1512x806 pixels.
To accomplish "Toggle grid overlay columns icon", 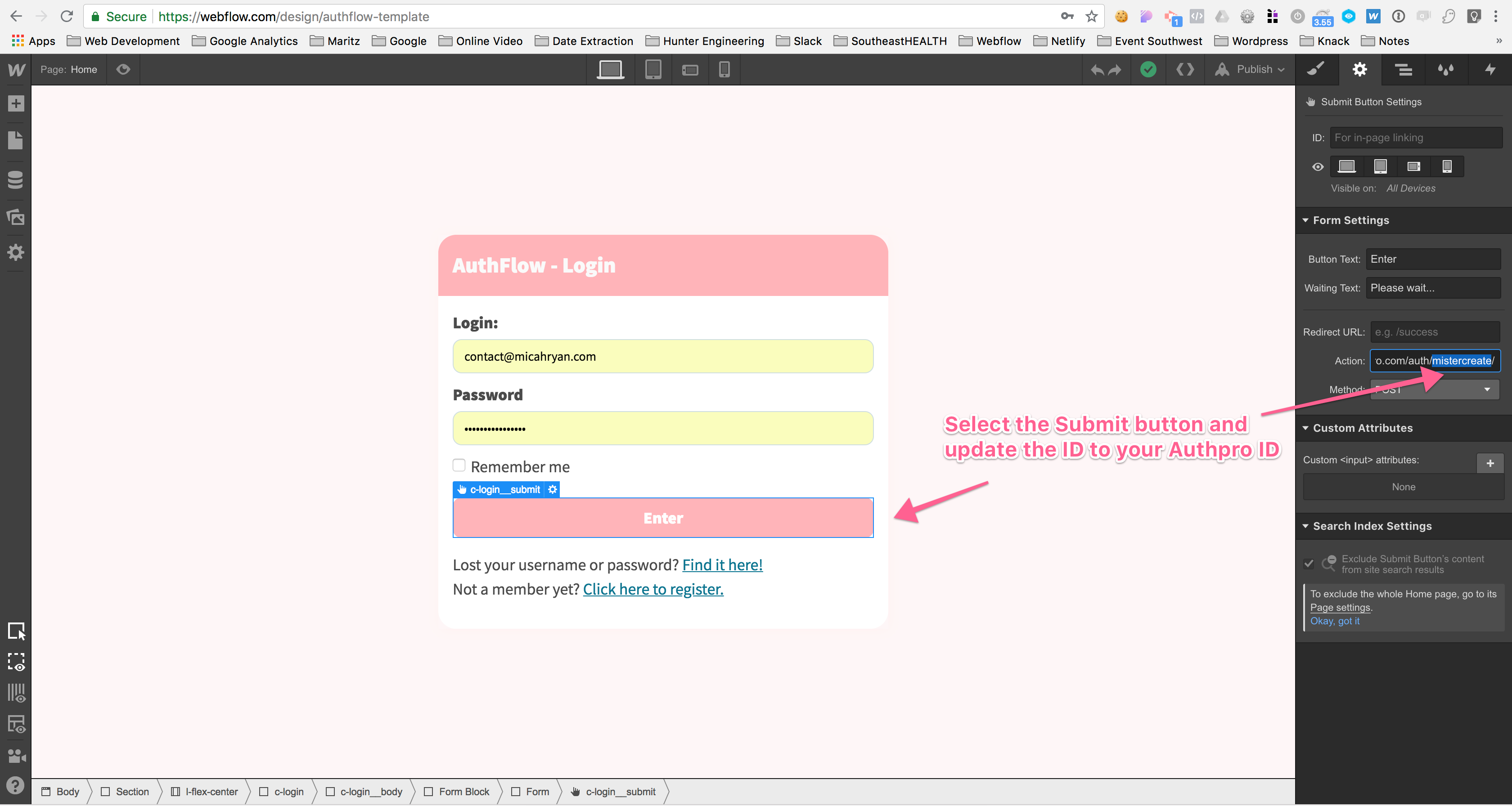I will 16,693.
